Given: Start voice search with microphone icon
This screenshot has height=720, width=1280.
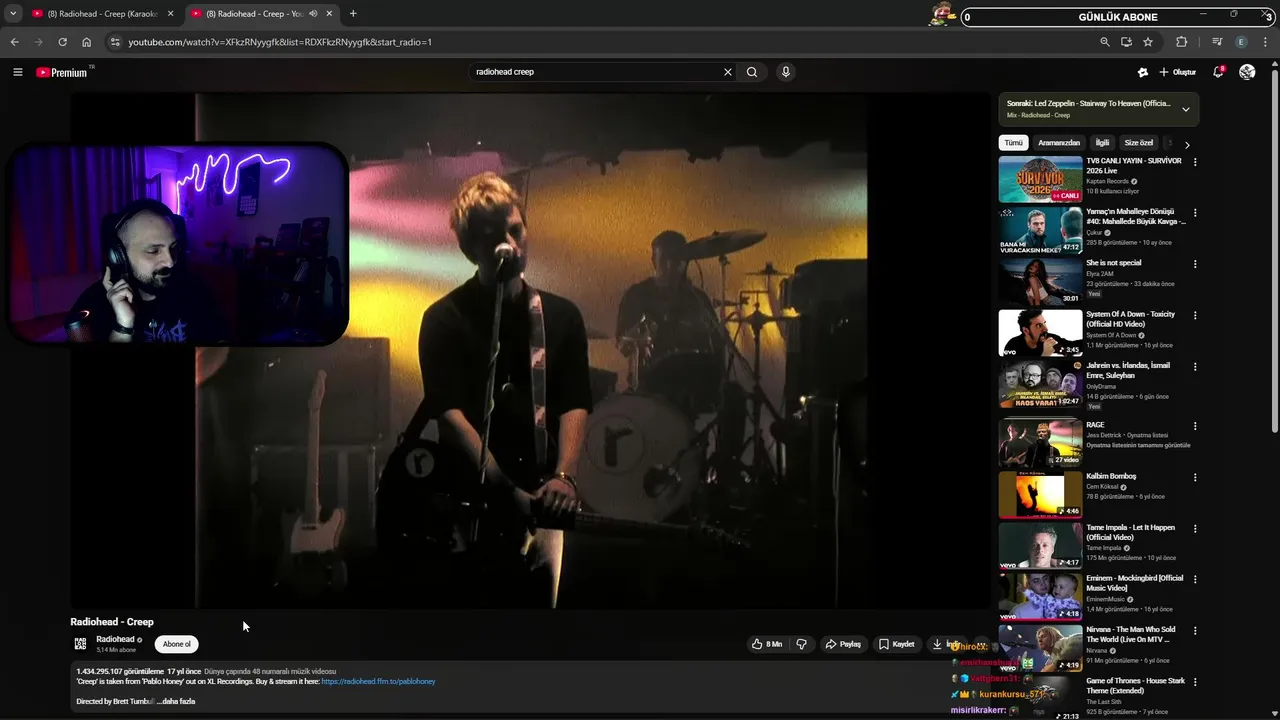Looking at the screenshot, I should 786,72.
